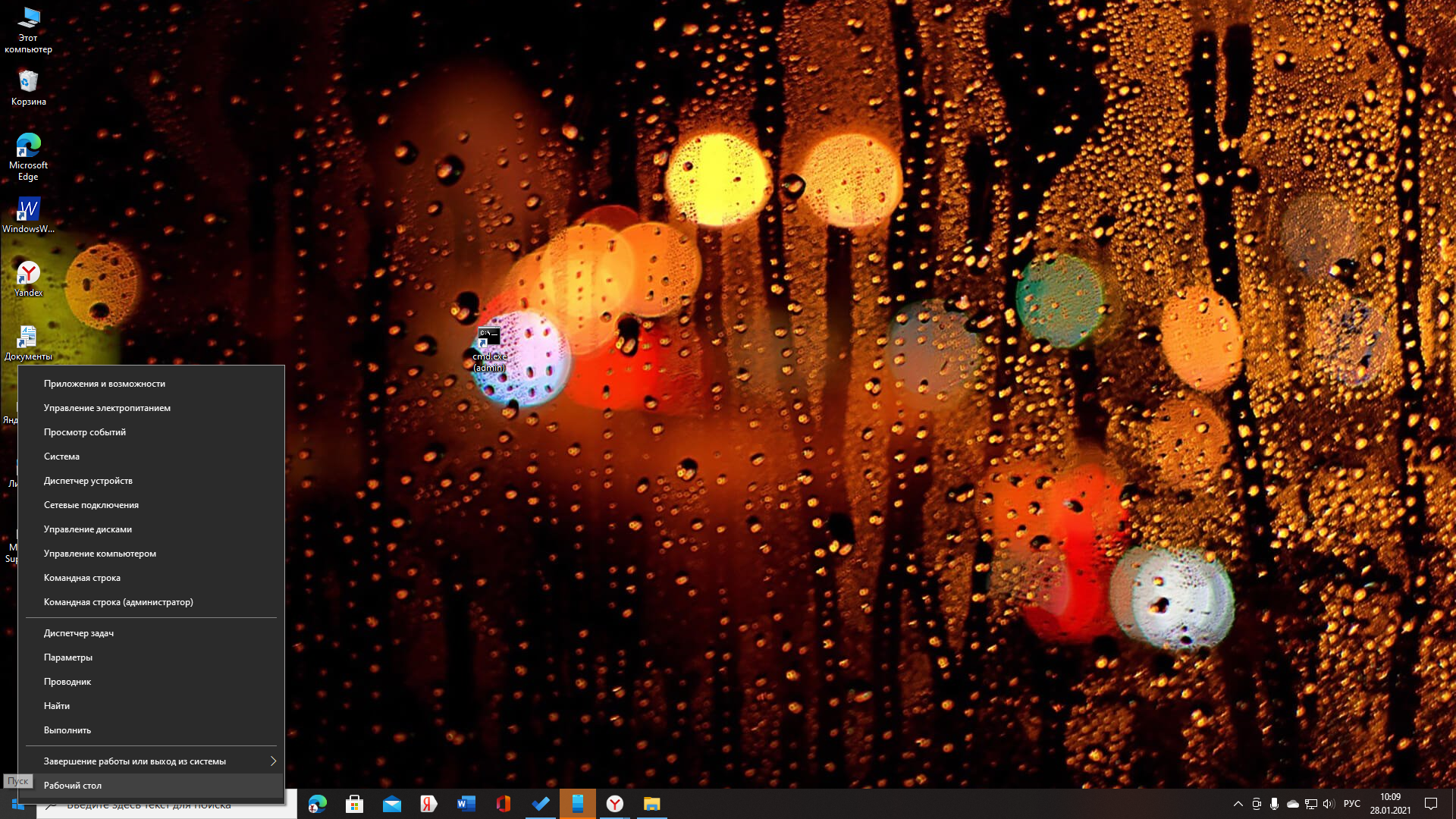
Task: Open the Этот компьютер desktop icon
Action: [28, 30]
